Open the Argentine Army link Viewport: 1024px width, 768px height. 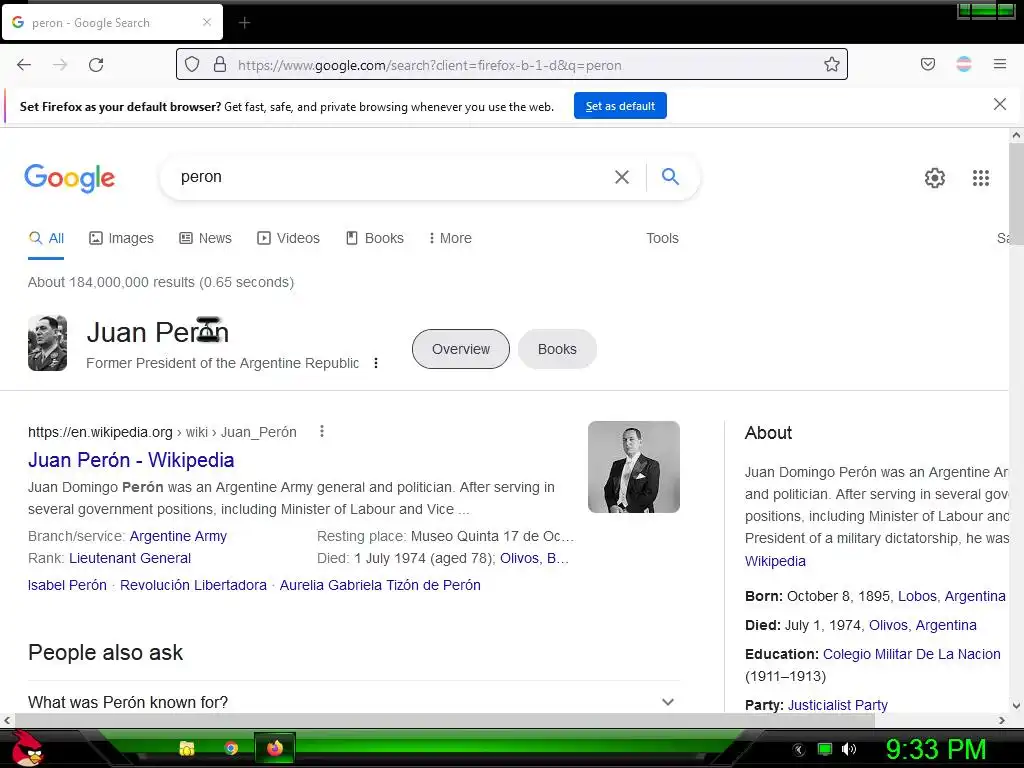tap(178, 536)
